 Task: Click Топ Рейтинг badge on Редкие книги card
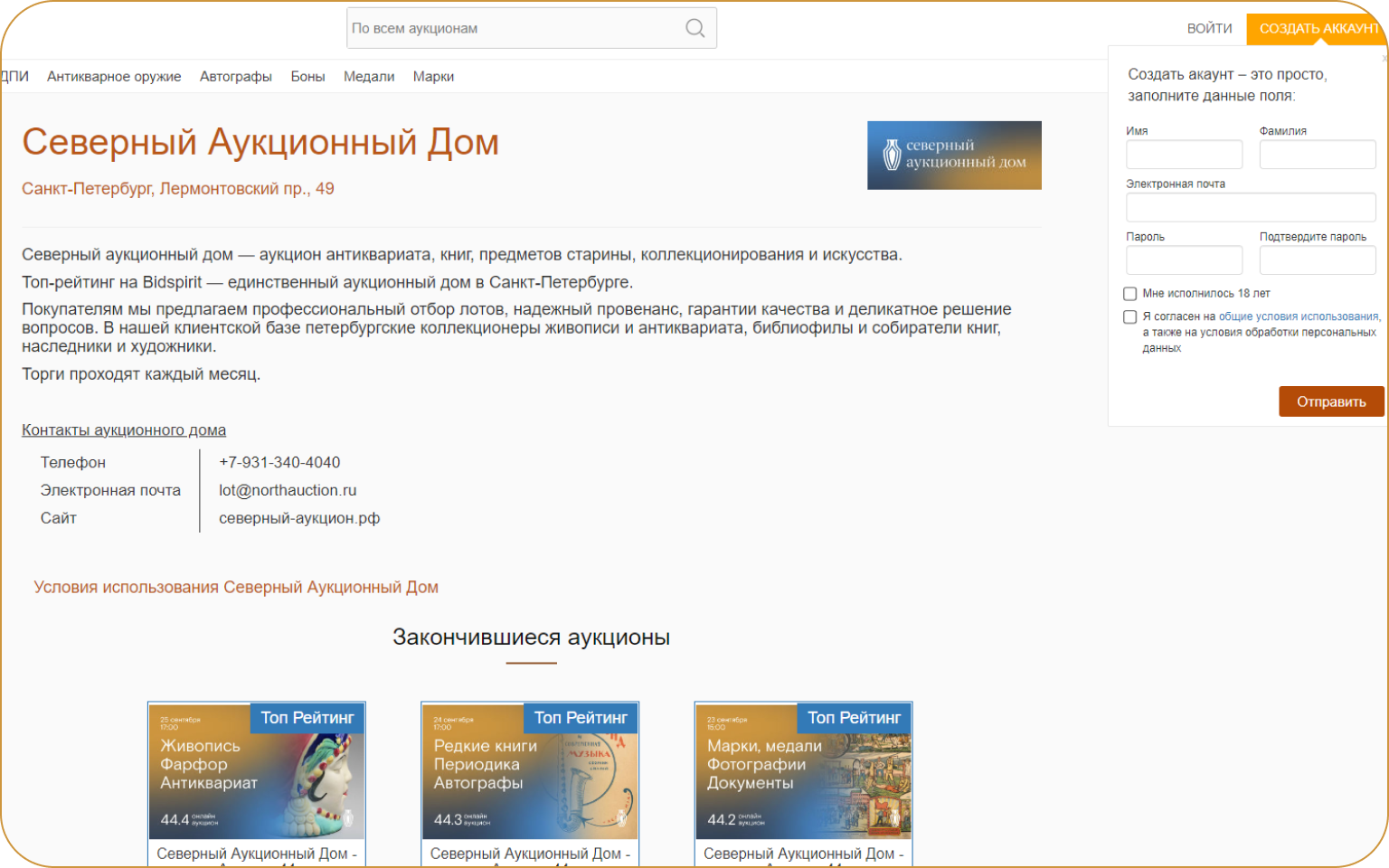[x=581, y=718]
